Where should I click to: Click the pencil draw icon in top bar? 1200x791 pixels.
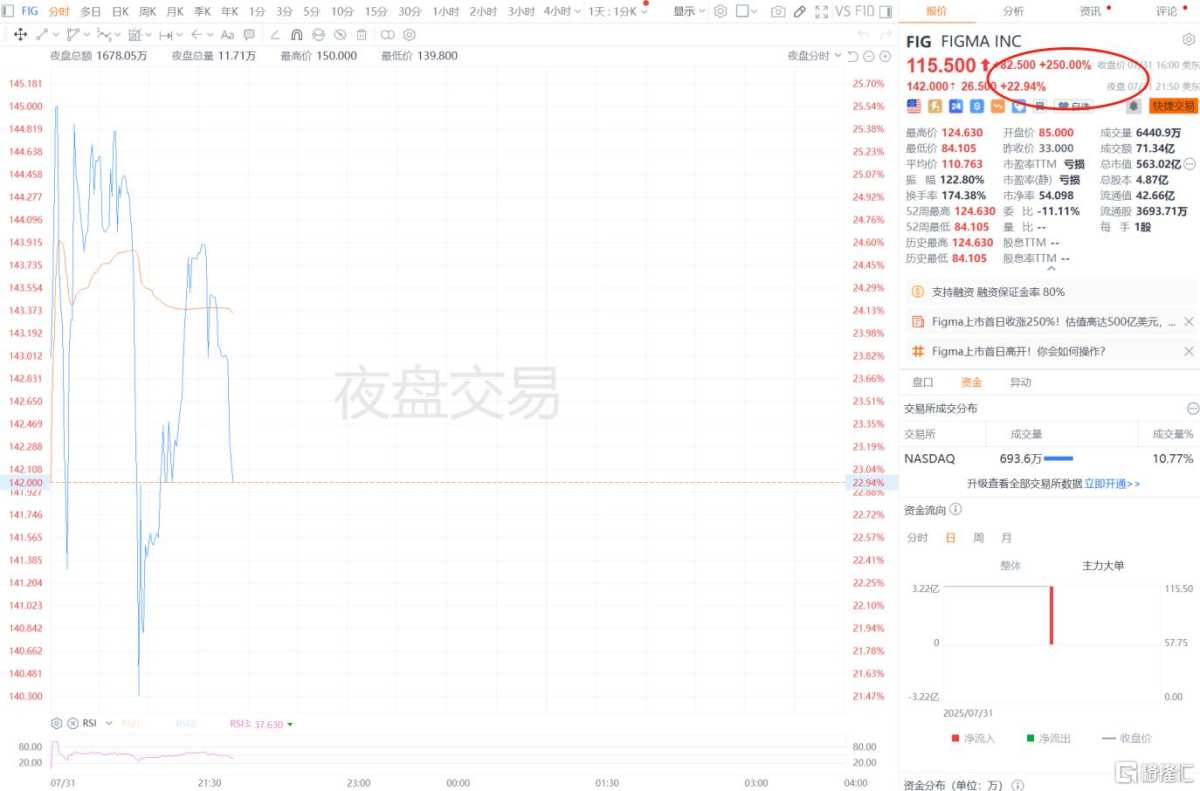(800, 11)
